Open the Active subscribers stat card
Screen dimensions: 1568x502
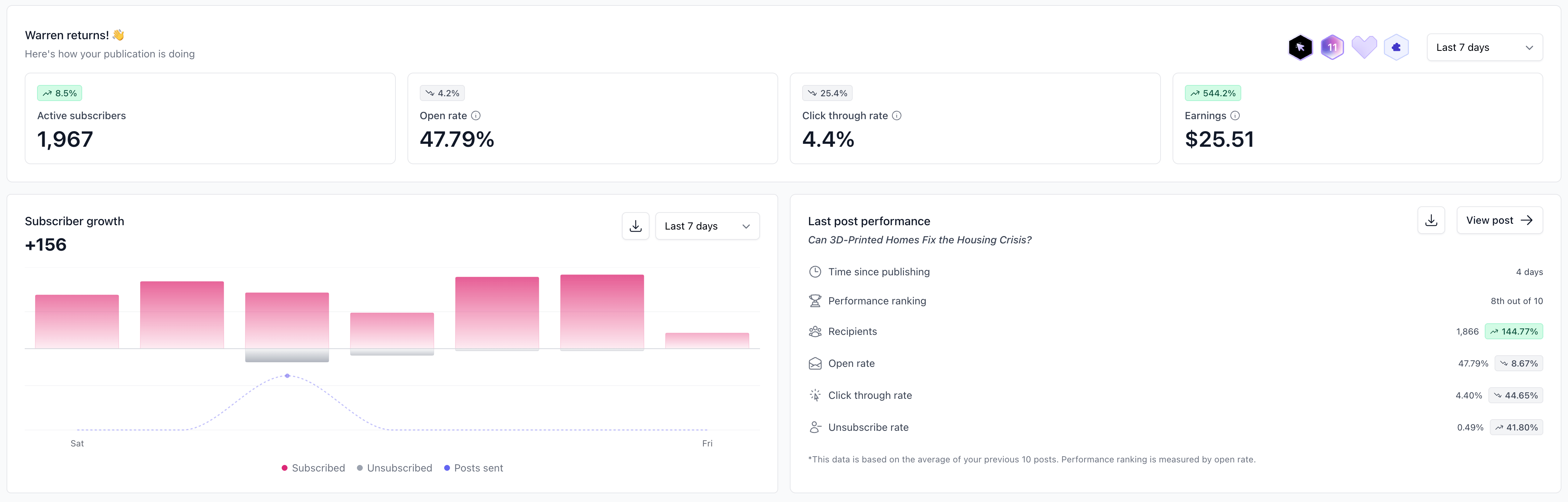pyautogui.click(x=209, y=119)
